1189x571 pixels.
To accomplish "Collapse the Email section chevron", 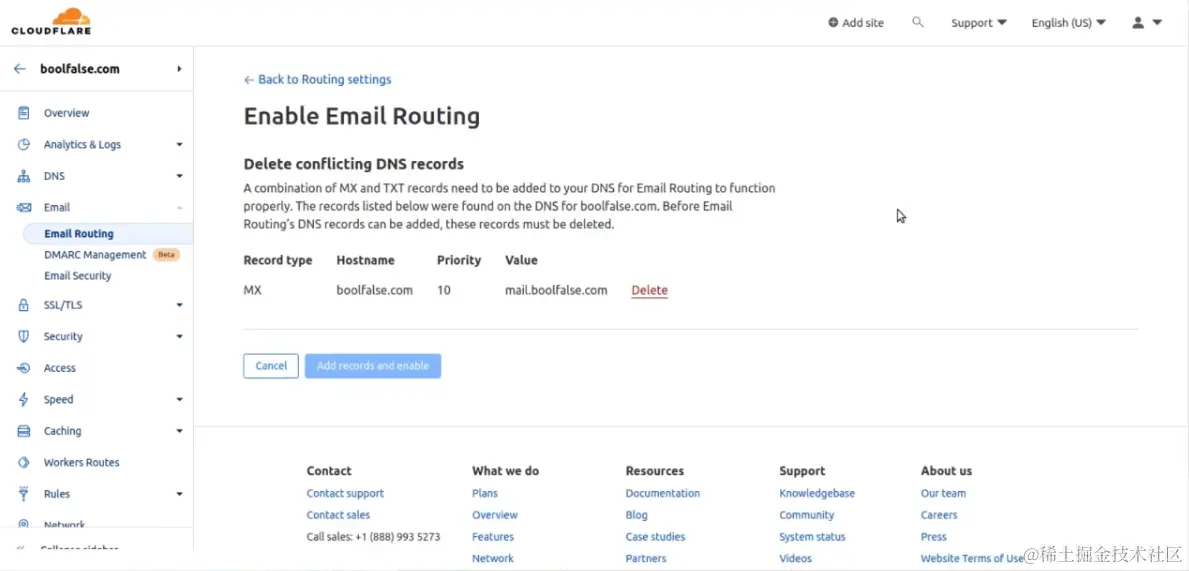I will click(180, 207).
